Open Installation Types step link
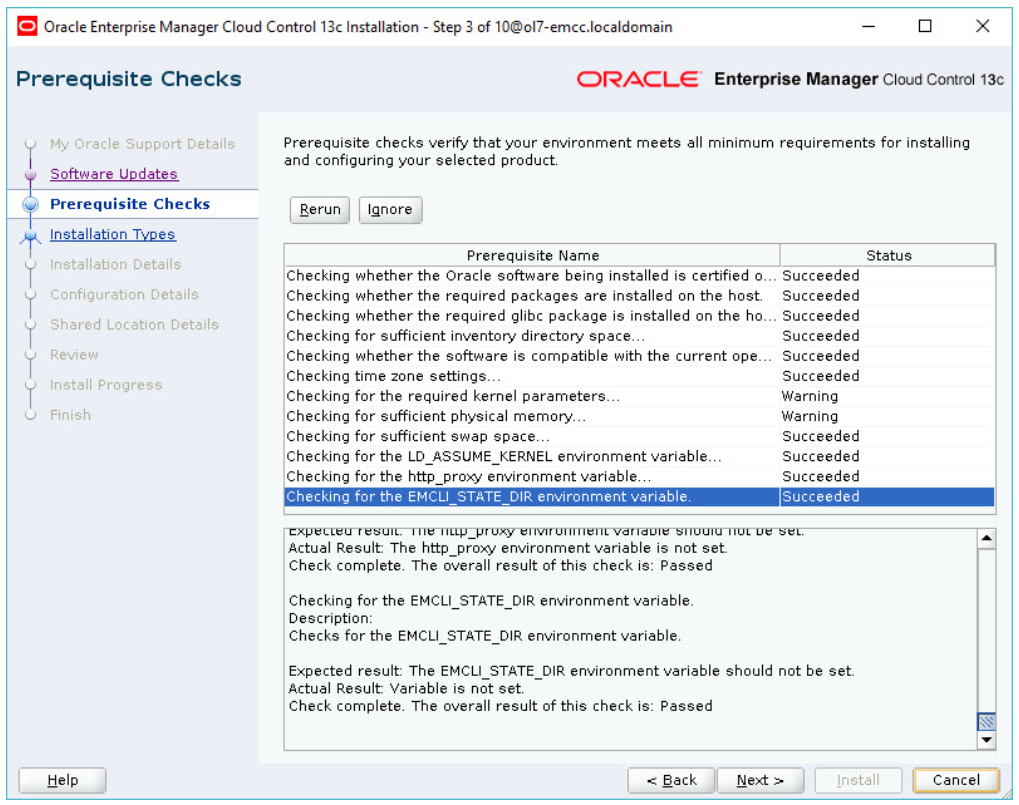1019x805 pixels. [x=112, y=235]
